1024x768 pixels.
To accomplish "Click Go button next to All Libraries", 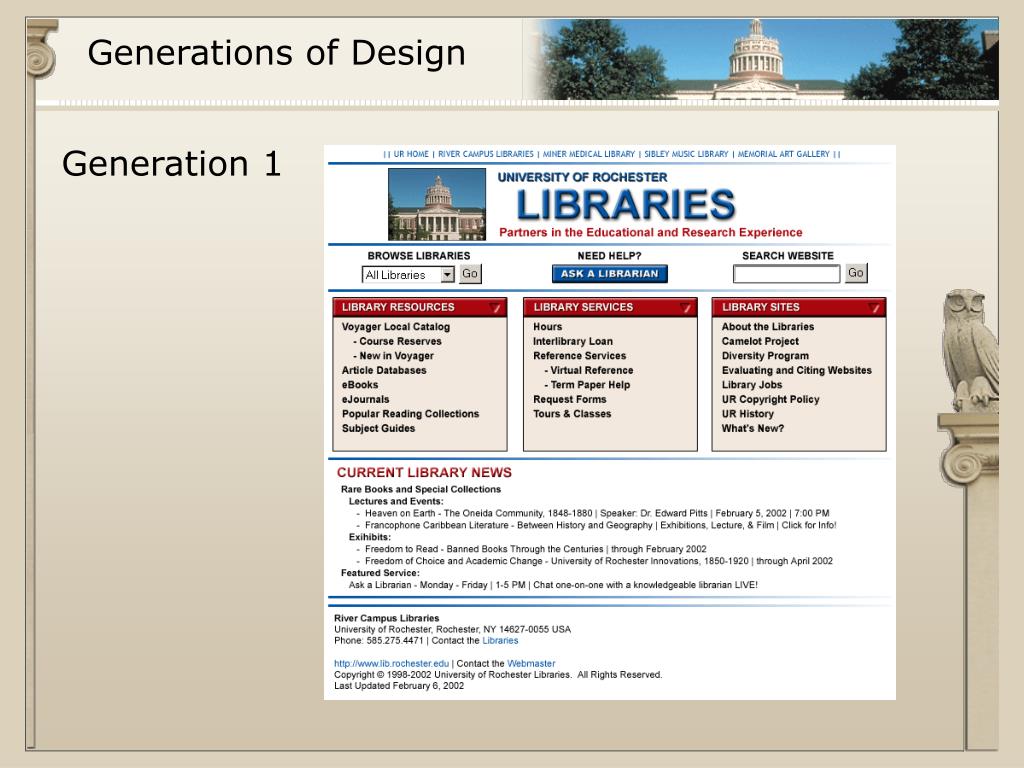I will click(470, 274).
